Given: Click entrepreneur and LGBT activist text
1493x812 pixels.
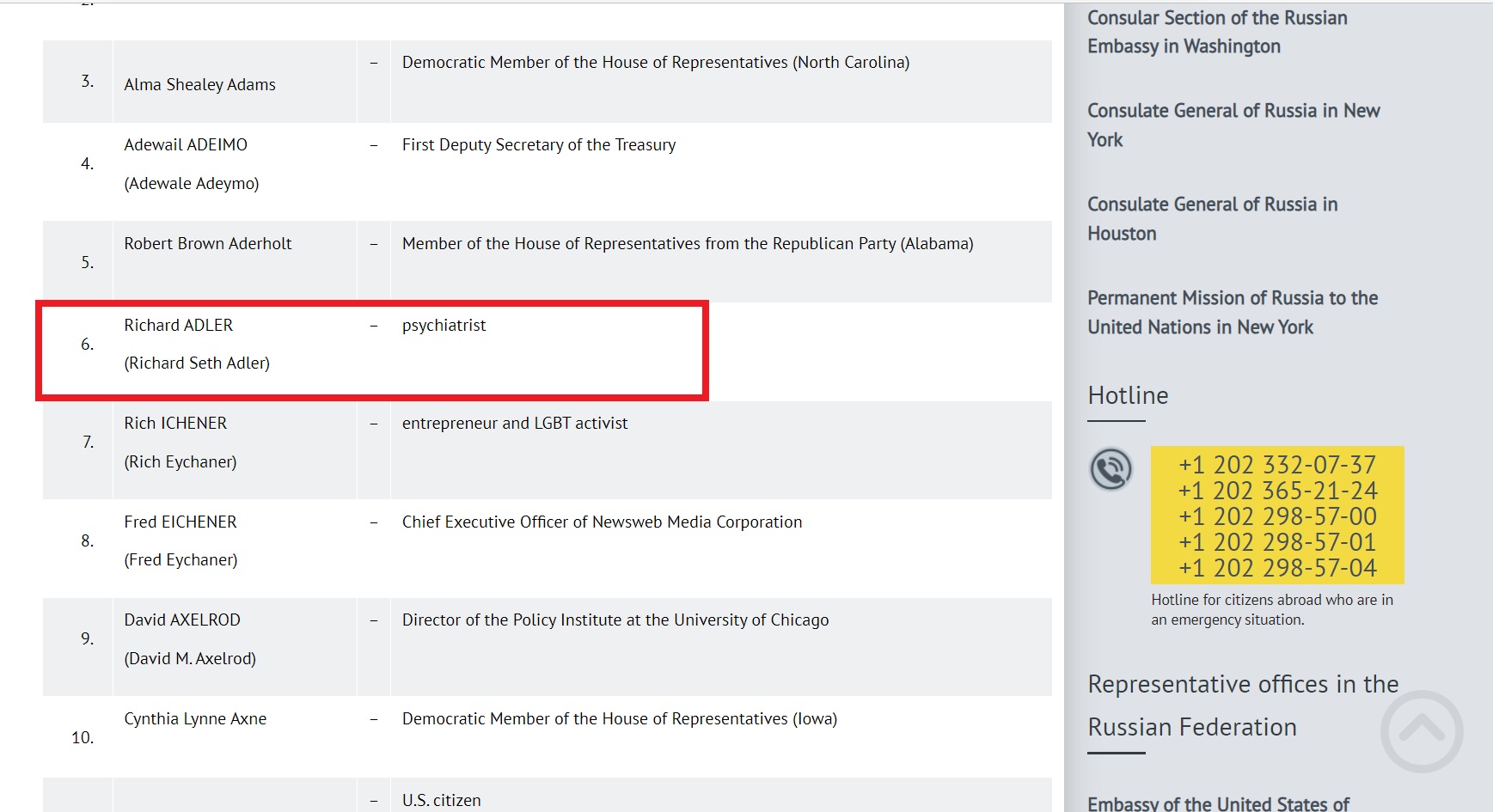Looking at the screenshot, I should 515,423.
